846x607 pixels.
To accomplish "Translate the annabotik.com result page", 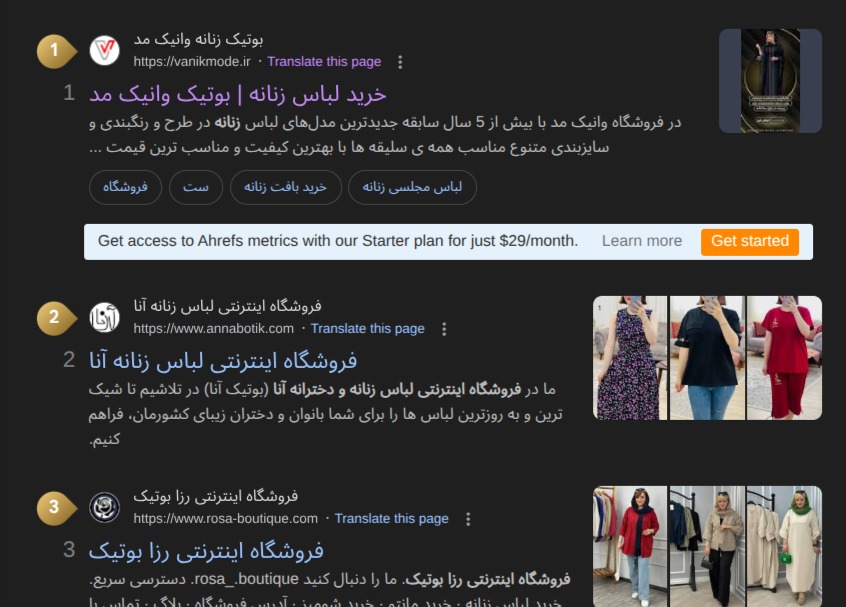I will tap(367, 329).
